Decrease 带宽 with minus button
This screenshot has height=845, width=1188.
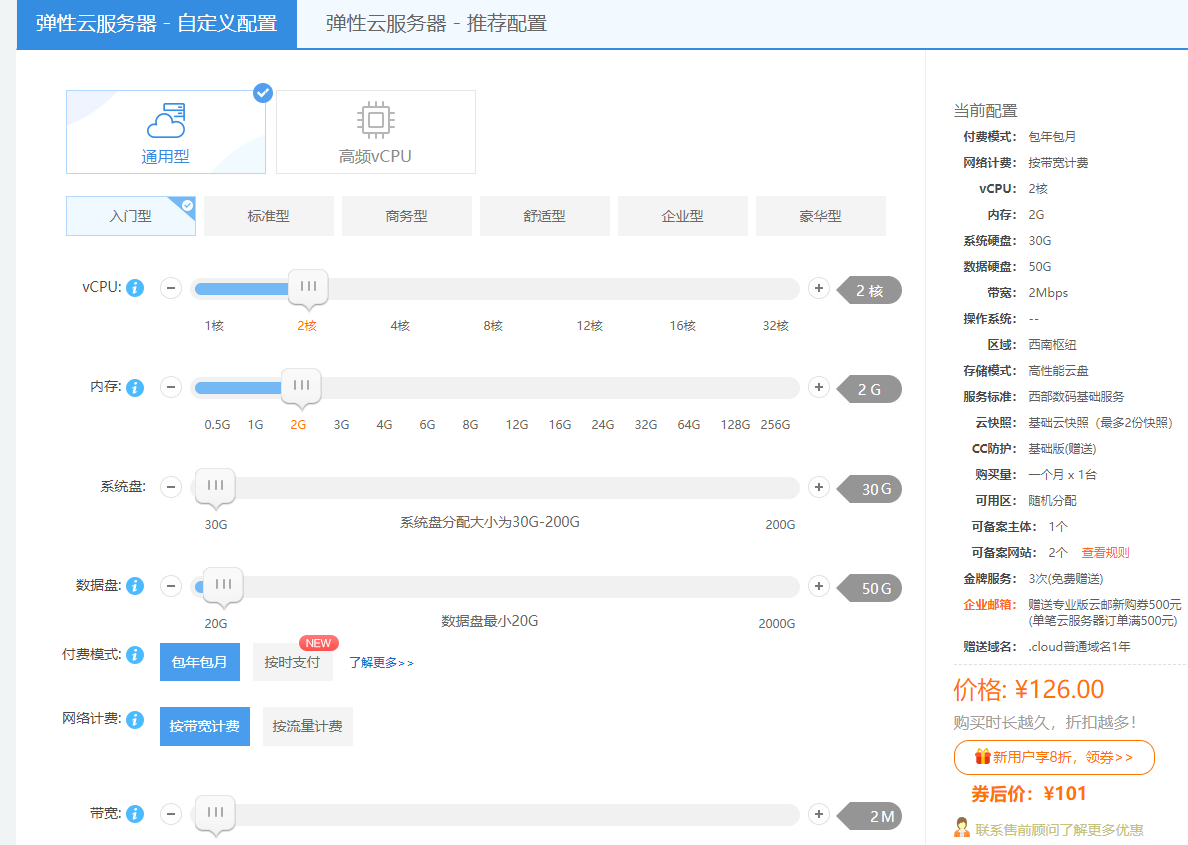pyautogui.click(x=171, y=814)
